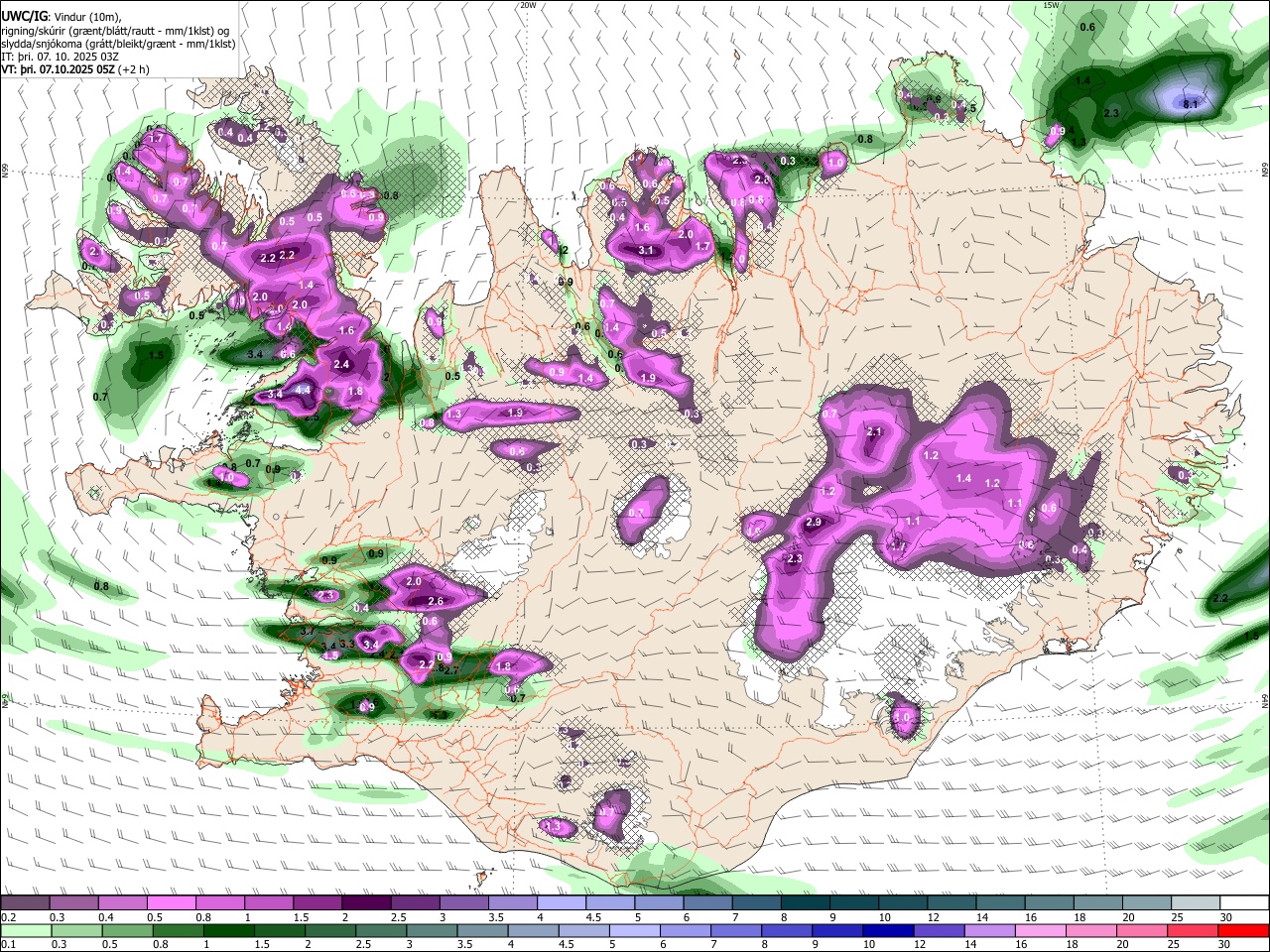This screenshot has height=952, width=1270.
Task: Click the 2.4 snowfall value on the map
Action: 342,365
